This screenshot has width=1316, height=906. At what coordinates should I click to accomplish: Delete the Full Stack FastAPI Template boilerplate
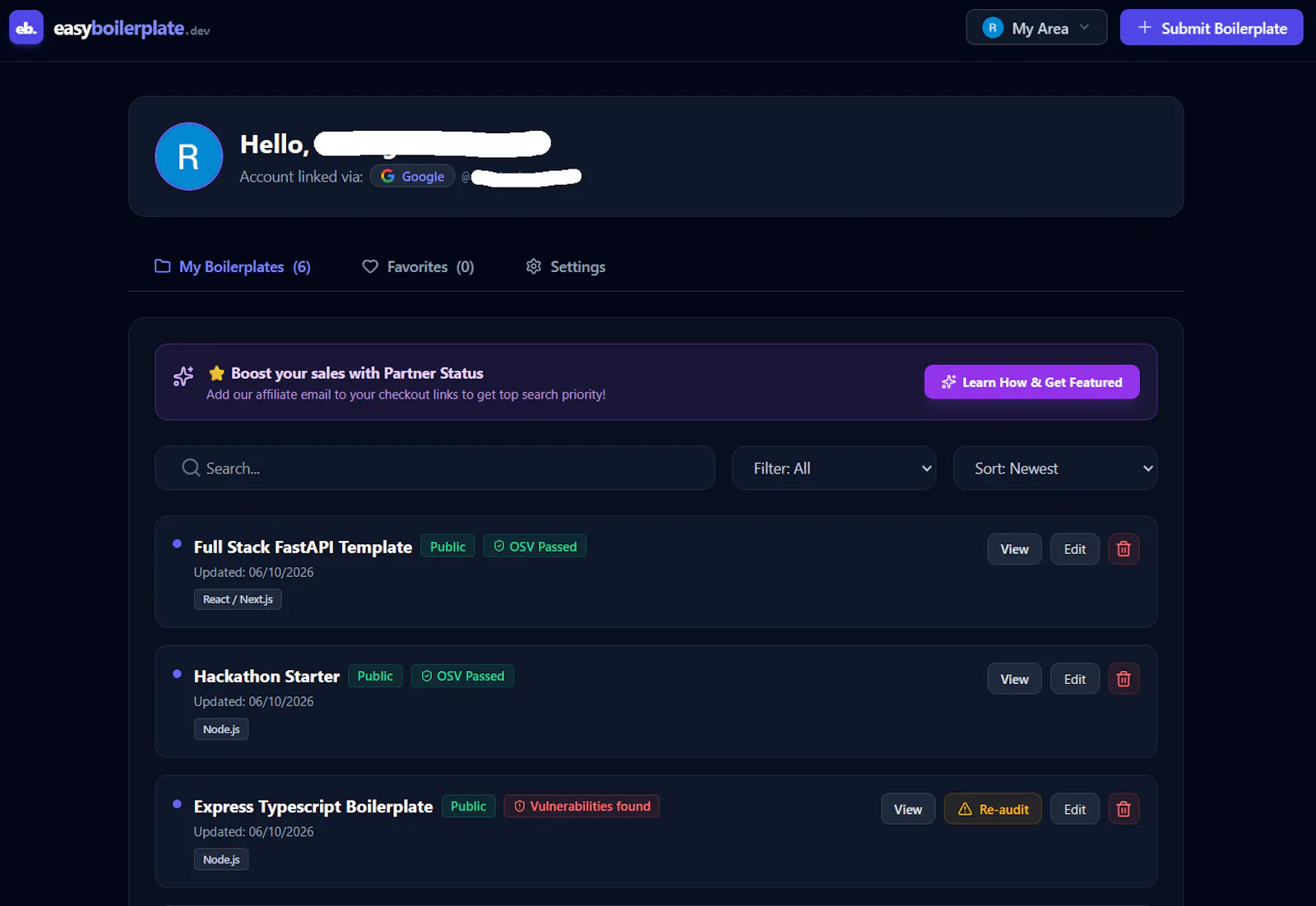[x=1124, y=549]
